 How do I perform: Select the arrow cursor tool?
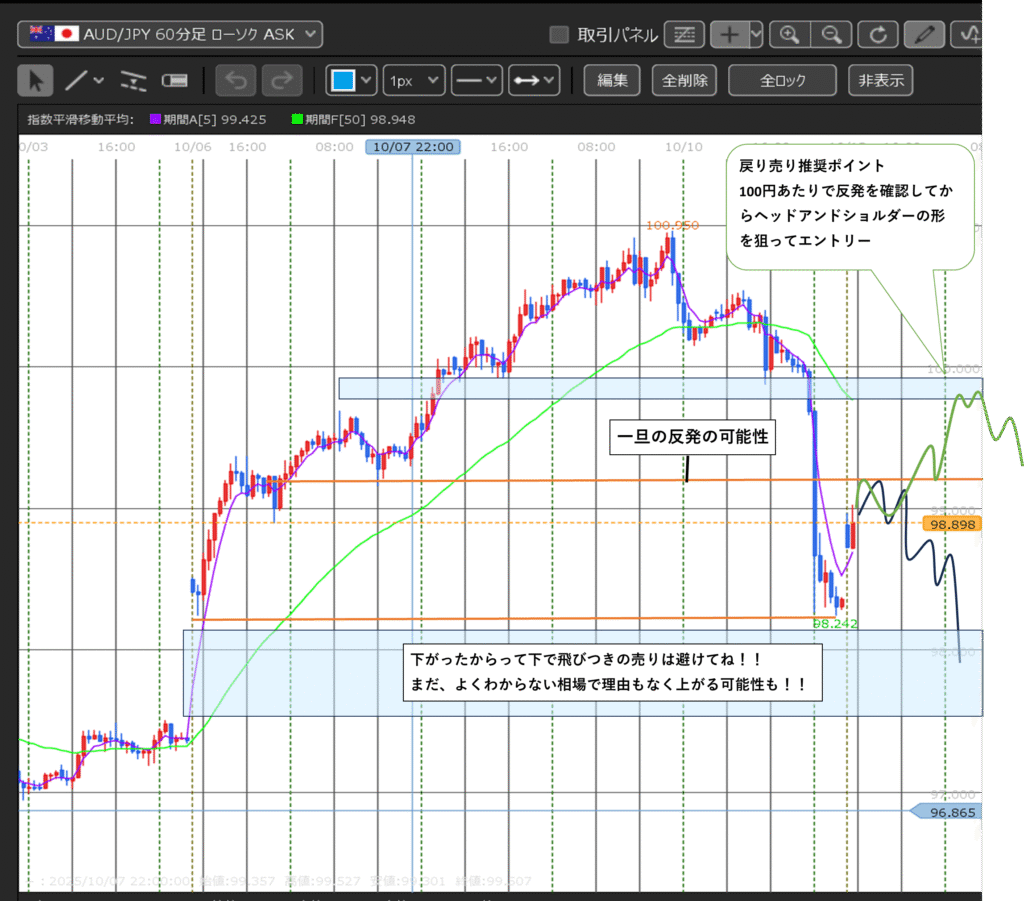click(37, 80)
